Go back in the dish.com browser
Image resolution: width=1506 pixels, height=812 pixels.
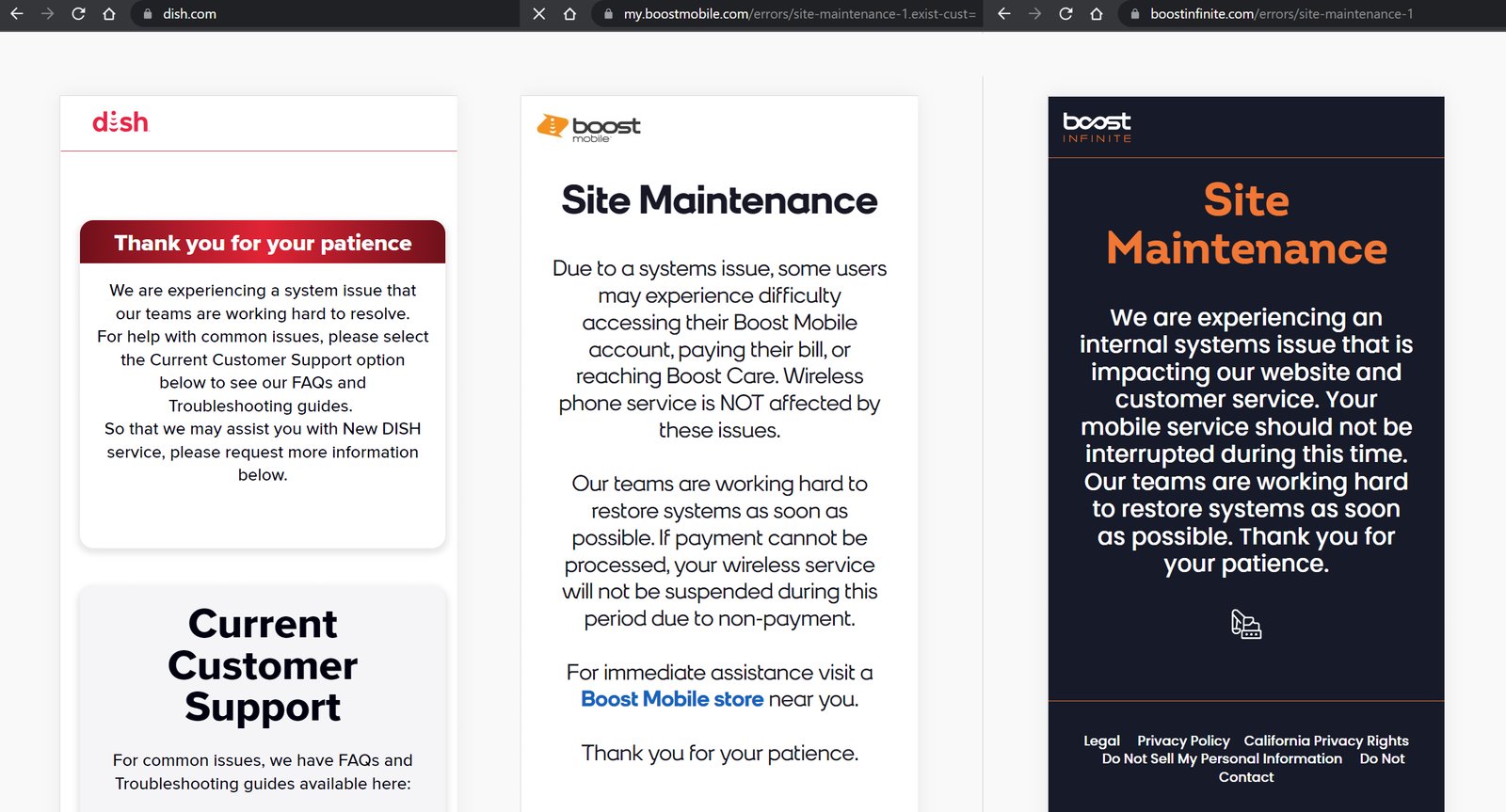click(17, 14)
